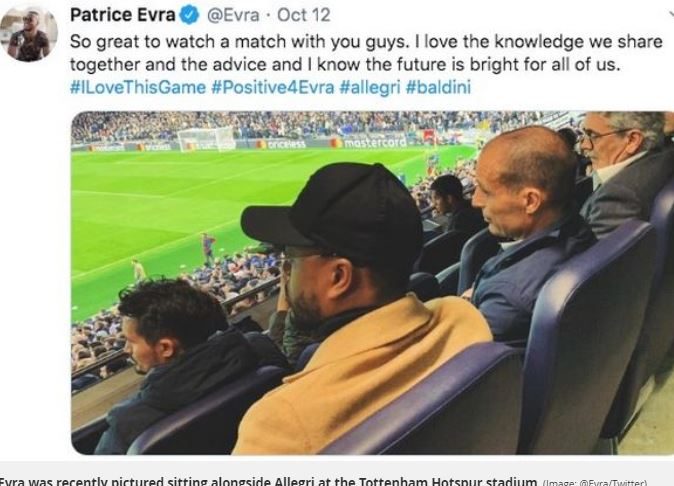Click the @Evra/Twitter image credit
This screenshot has width=674, height=486.
[x=595, y=483]
